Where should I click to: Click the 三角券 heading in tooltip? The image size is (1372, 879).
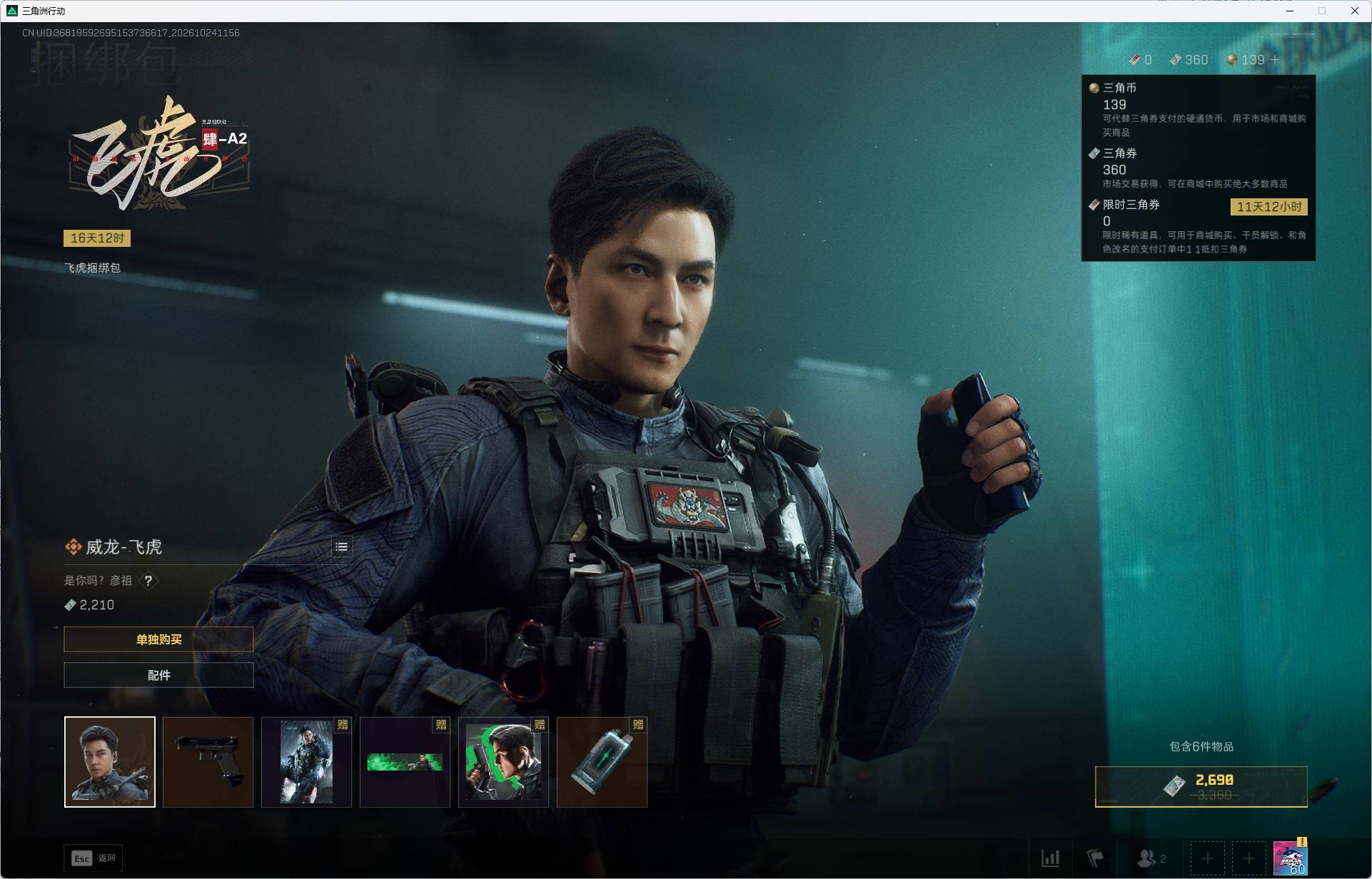tap(1120, 153)
